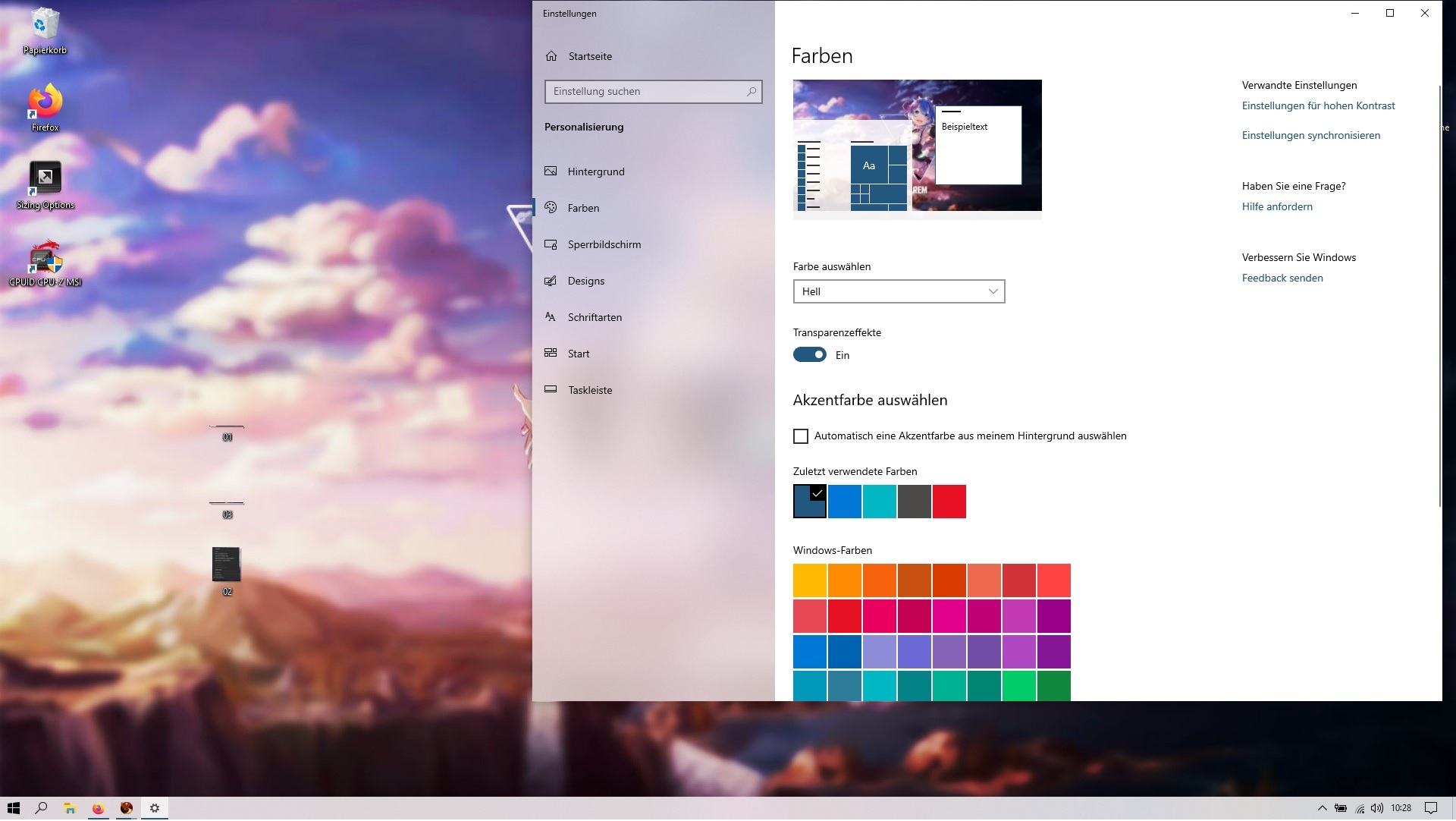This screenshot has width=1456, height=821.
Task: Click Feedback senden link
Action: pos(1282,278)
